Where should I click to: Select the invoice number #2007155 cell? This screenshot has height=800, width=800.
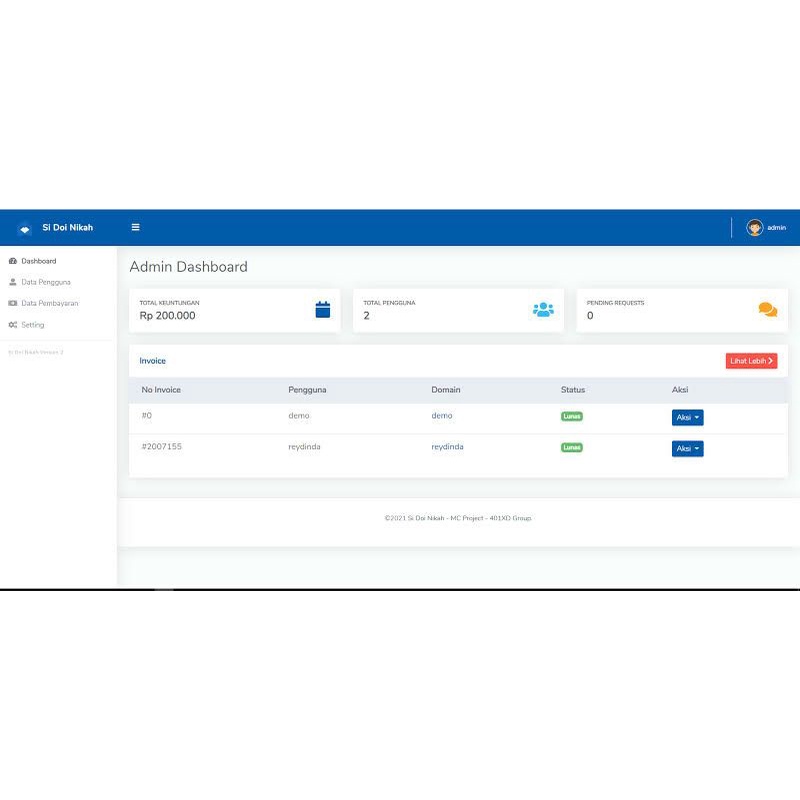[161, 446]
